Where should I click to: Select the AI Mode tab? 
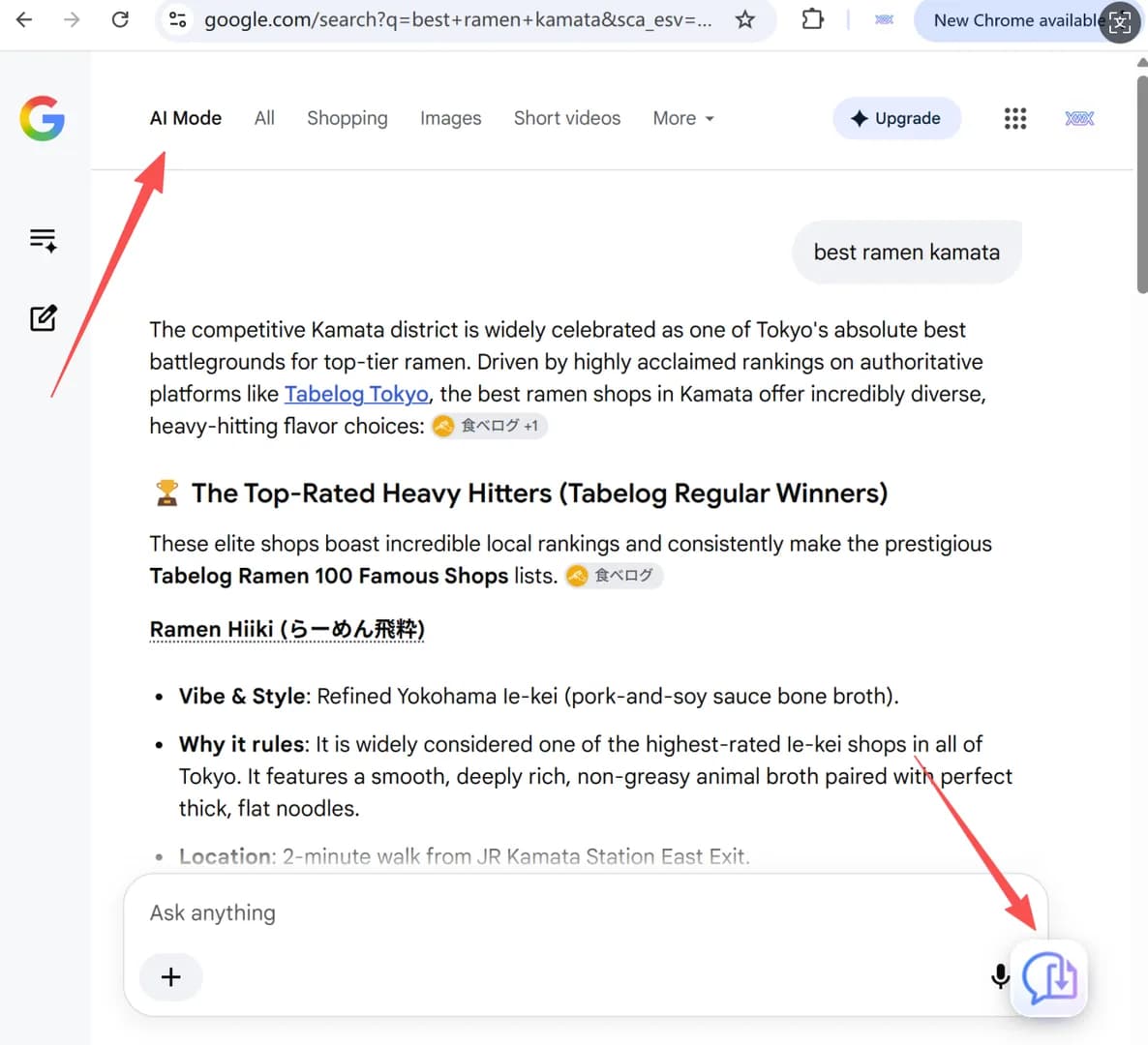(185, 119)
